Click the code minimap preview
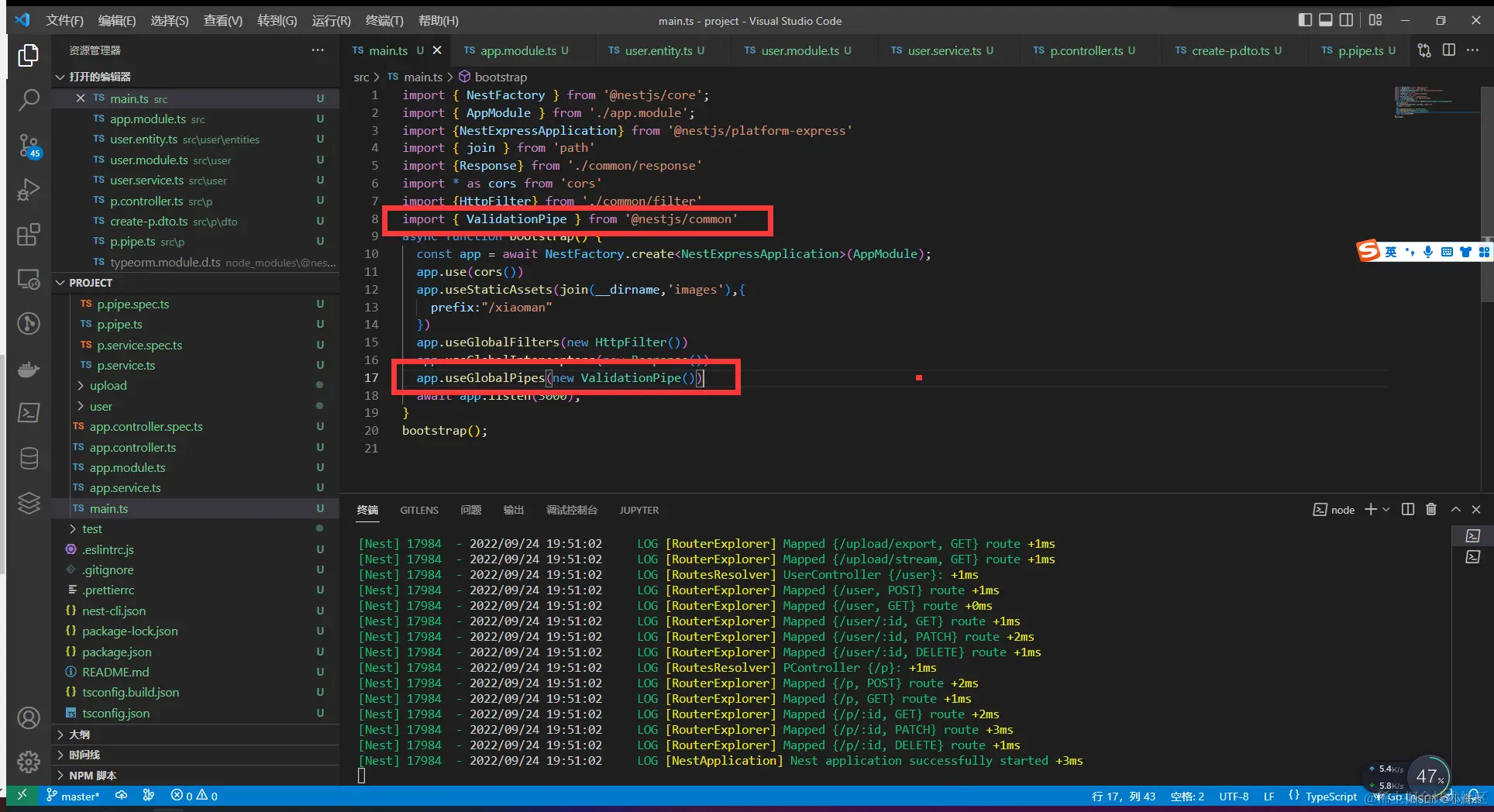 coord(1424,102)
